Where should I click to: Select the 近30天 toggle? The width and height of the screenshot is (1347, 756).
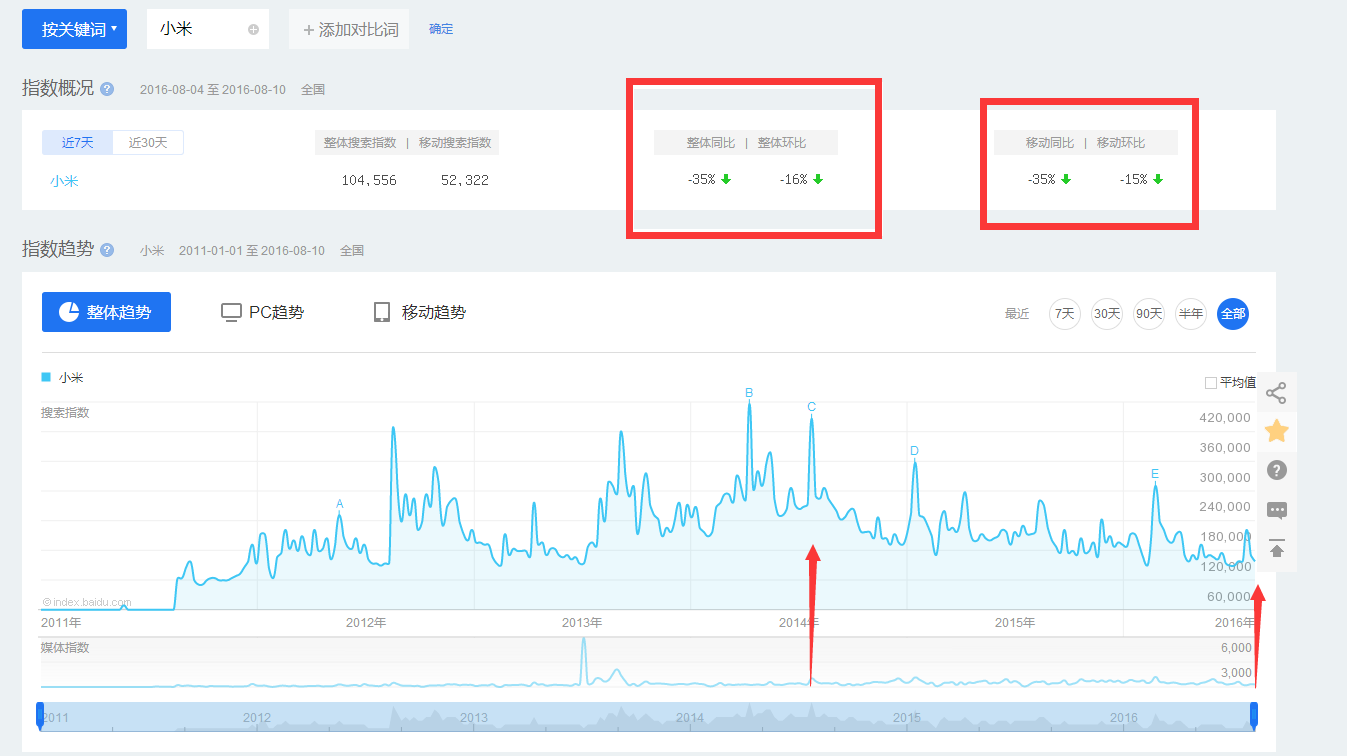coord(148,142)
